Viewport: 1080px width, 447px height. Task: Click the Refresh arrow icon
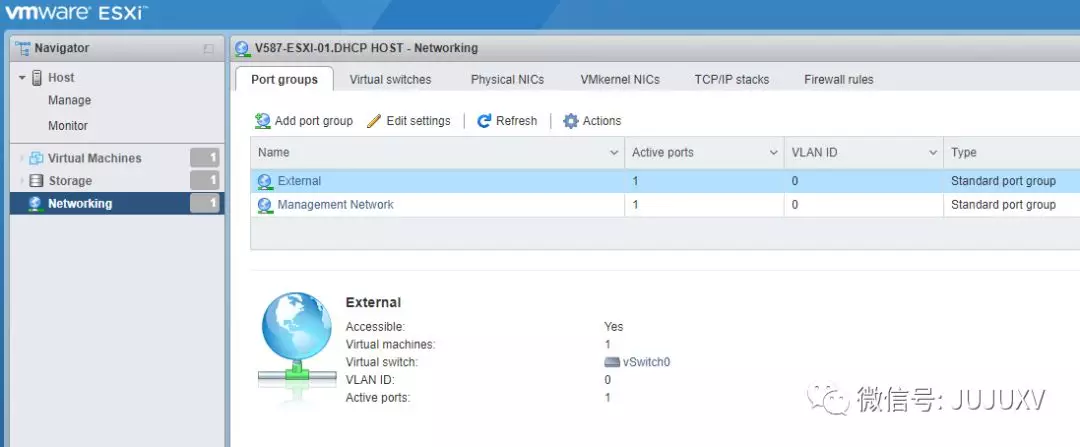(485, 121)
